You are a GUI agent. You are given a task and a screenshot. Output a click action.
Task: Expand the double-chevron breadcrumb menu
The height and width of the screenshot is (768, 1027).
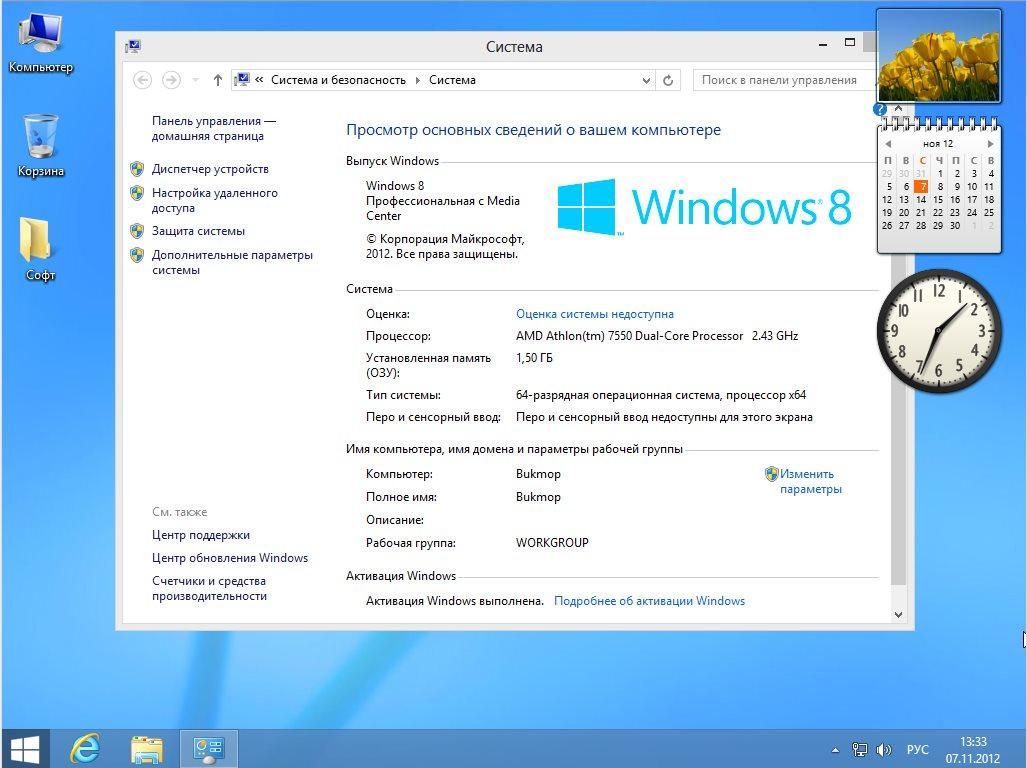pos(257,80)
